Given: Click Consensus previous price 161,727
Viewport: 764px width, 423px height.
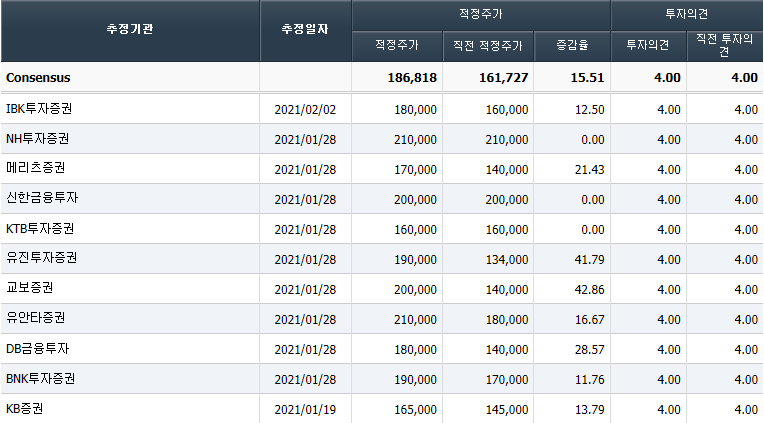Looking at the screenshot, I should (504, 77).
